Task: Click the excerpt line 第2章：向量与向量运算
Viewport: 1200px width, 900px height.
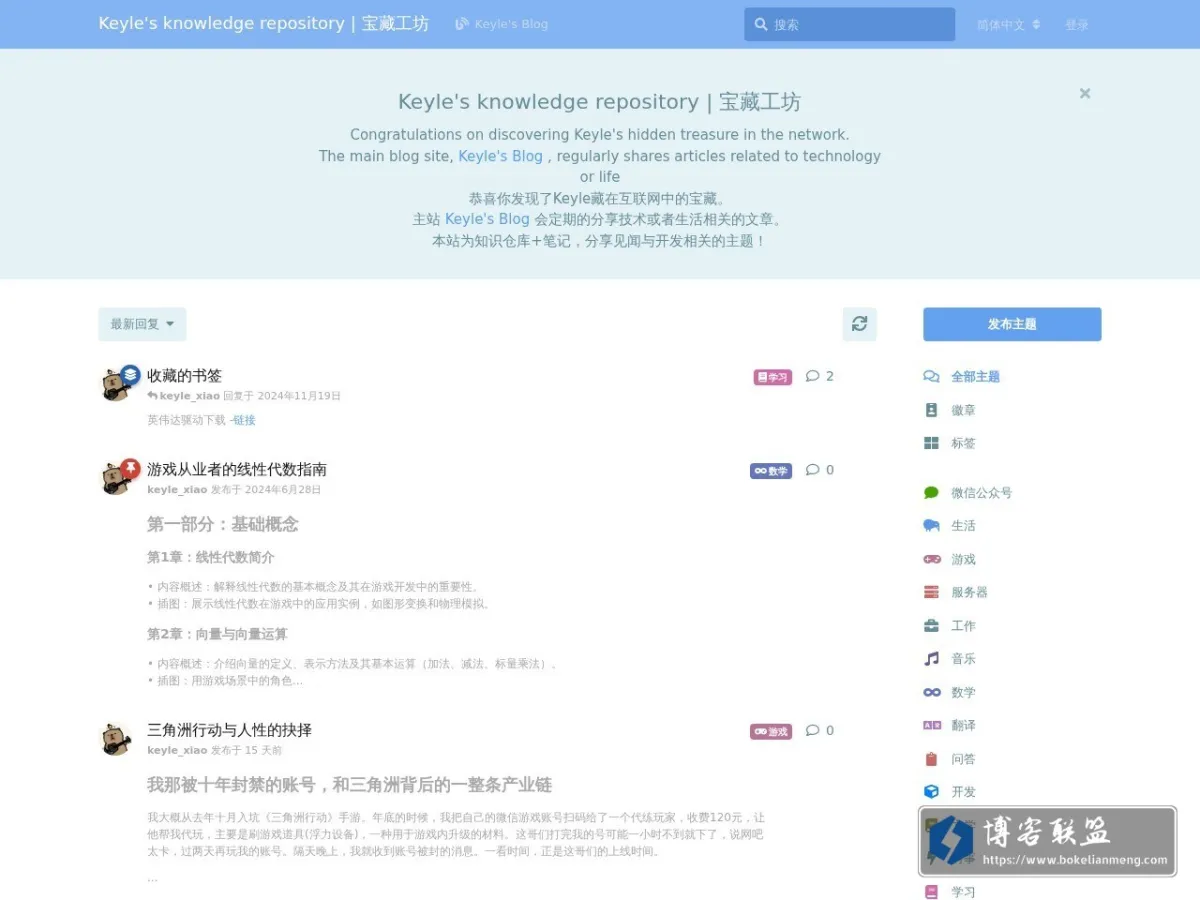Action: pos(217,634)
